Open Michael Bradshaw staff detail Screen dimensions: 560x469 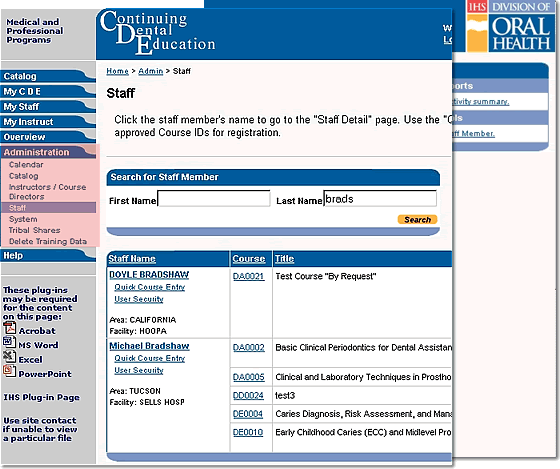149,346
